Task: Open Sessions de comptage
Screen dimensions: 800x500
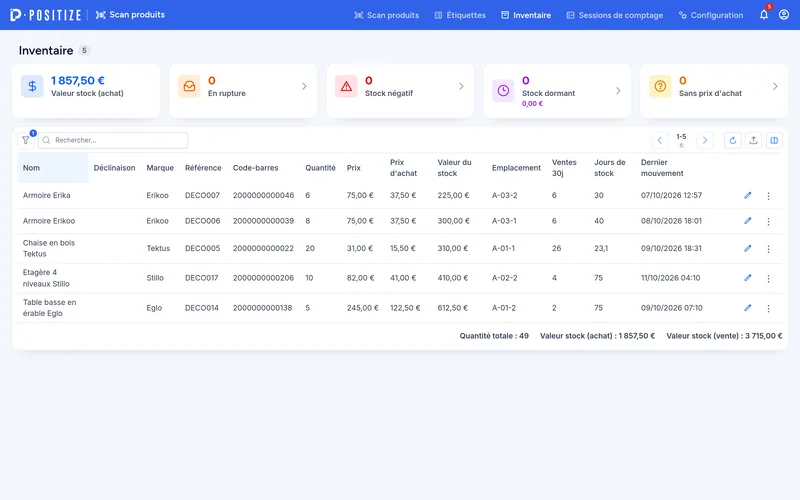Action: coord(615,15)
